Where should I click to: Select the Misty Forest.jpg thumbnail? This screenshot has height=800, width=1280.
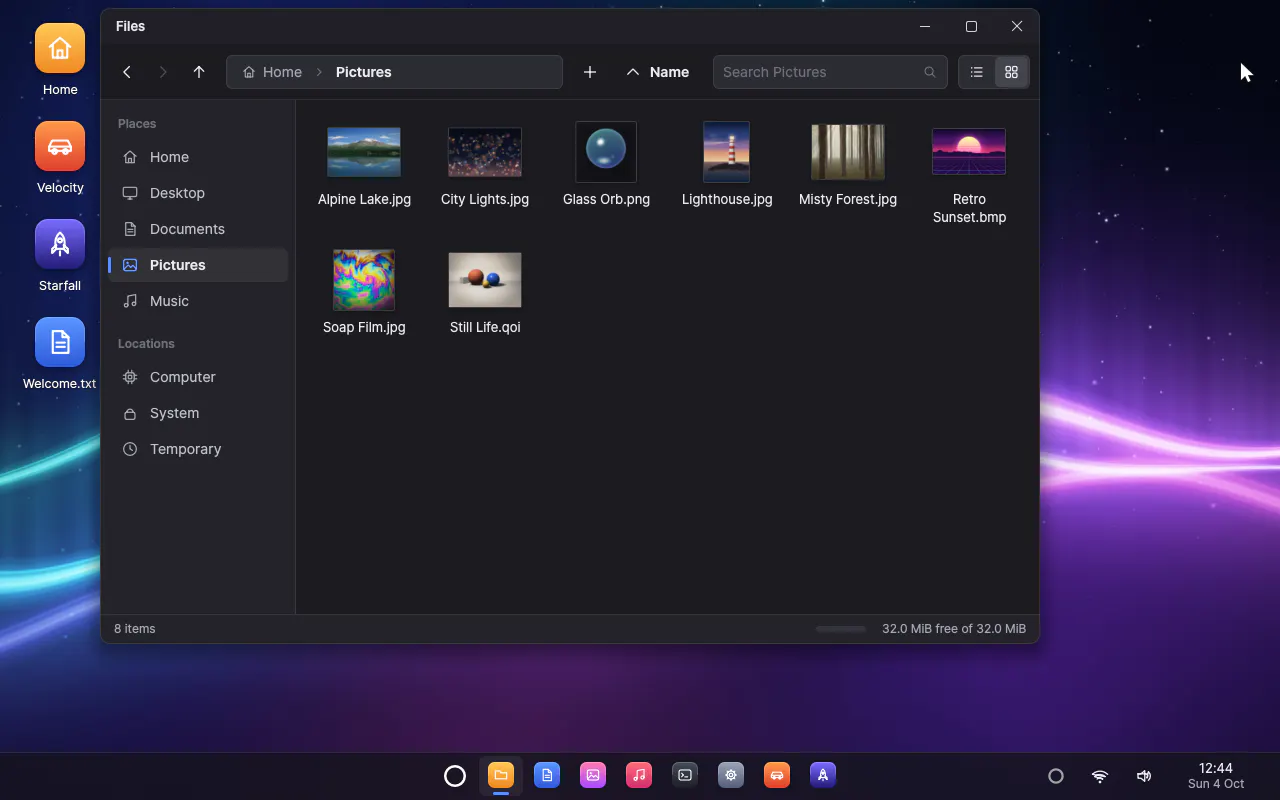point(848,152)
